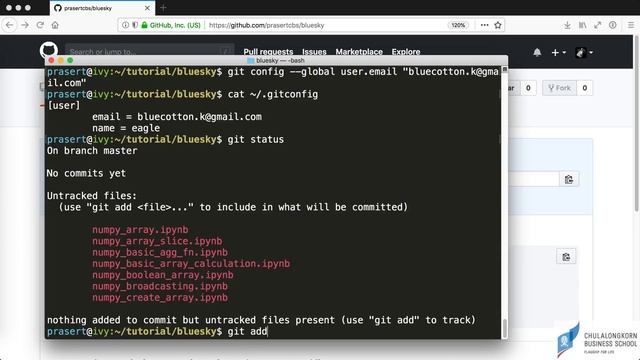The image size is (640, 360).
Task: Click 'No commits yet' terminal line
Action: coord(86,173)
